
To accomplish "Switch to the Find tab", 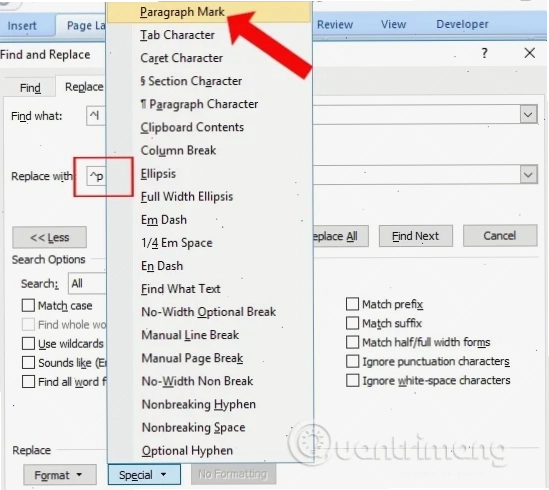I will [30, 88].
